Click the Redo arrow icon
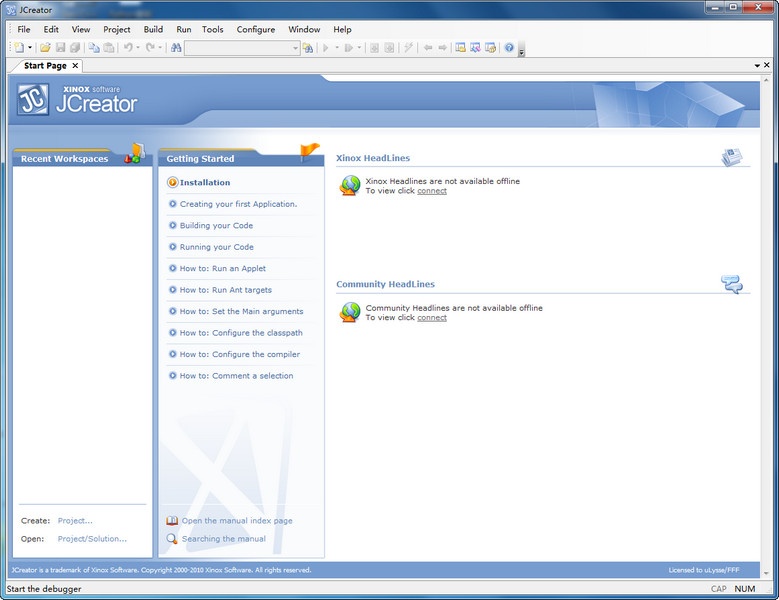 pyautogui.click(x=150, y=48)
